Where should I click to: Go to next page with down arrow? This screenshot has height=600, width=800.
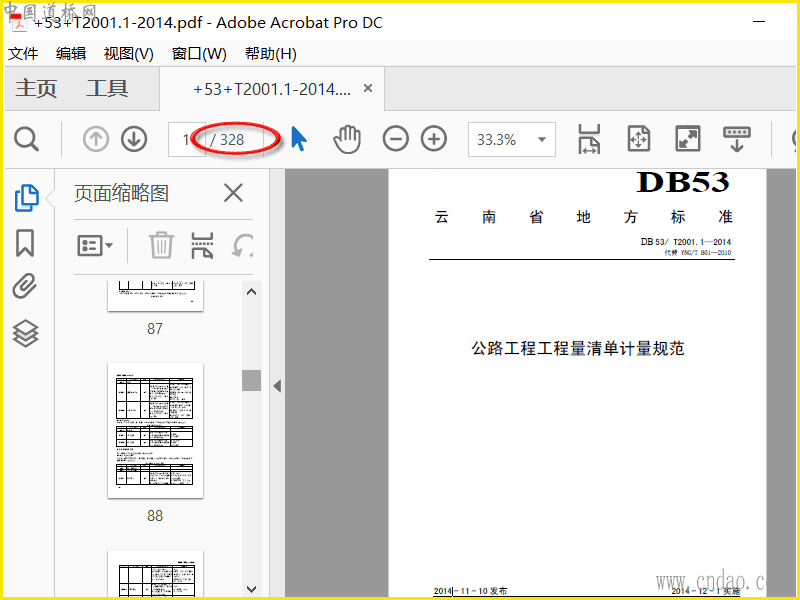pos(134,139)
